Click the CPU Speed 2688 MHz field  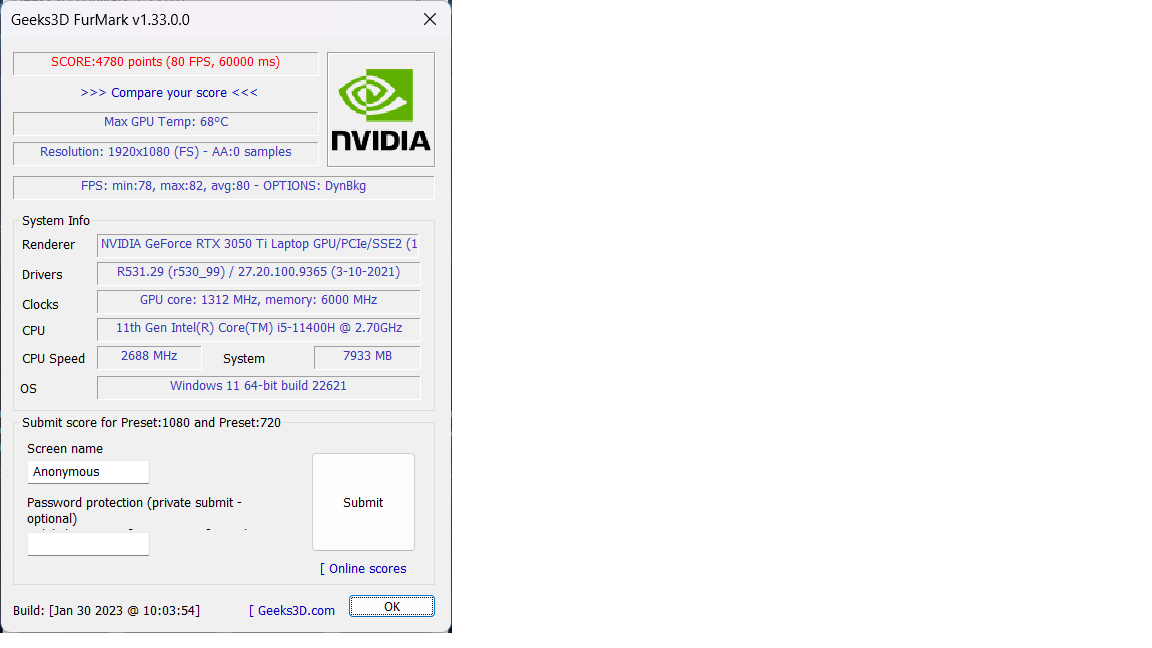[x=149, y=356]
